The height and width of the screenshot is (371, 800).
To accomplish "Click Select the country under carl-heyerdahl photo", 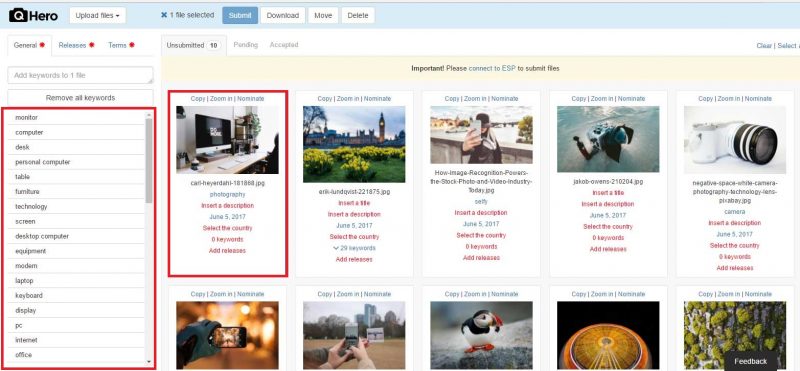I will pos(228,228).
